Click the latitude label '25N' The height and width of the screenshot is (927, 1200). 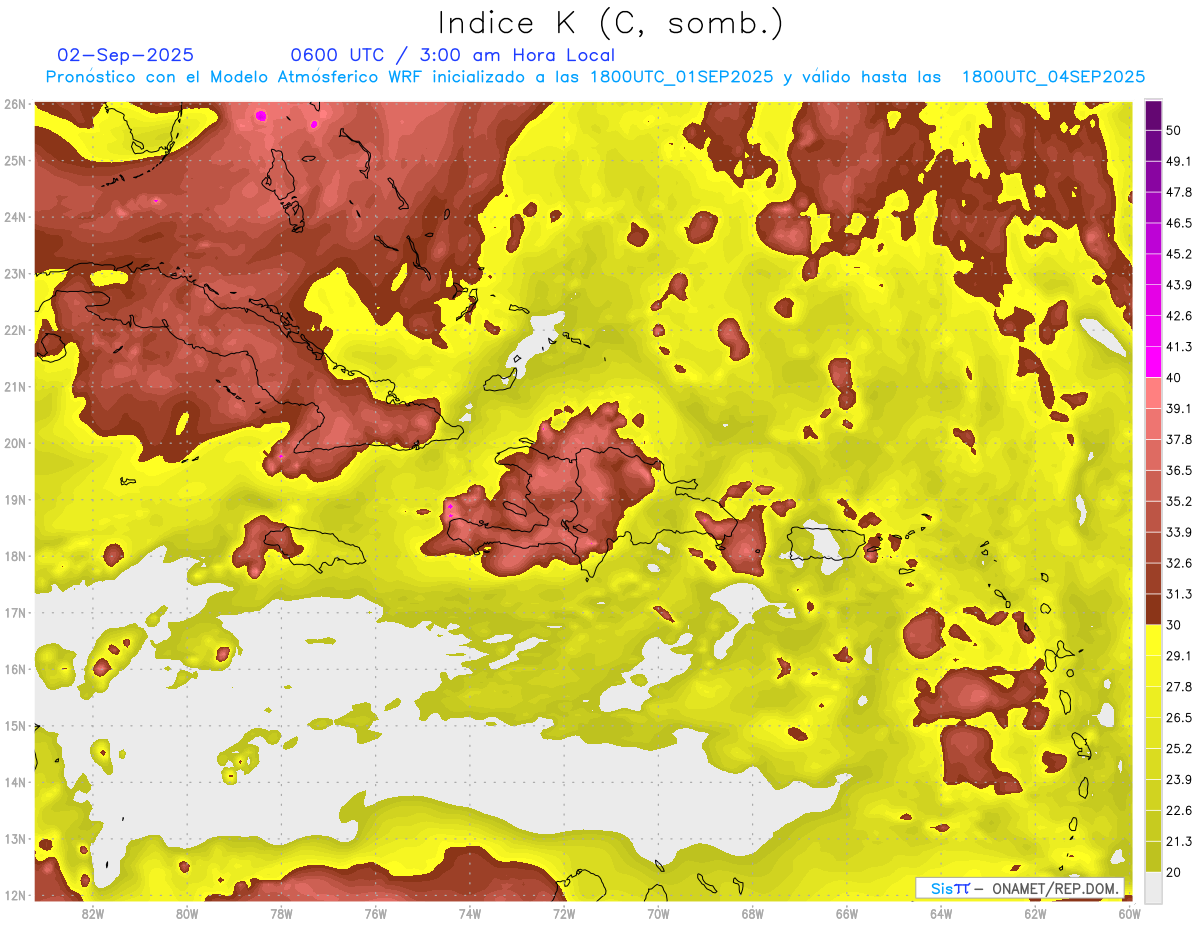tap(15, 160)
